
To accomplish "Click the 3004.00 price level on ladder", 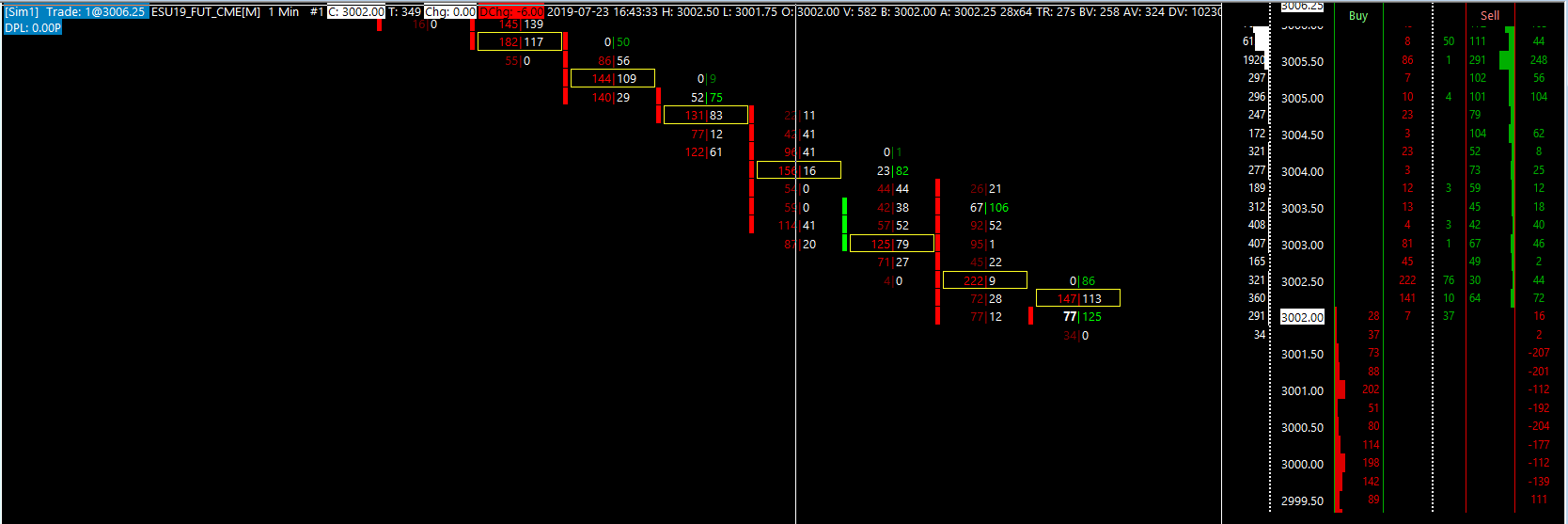I will click(x=1302, y=171).
